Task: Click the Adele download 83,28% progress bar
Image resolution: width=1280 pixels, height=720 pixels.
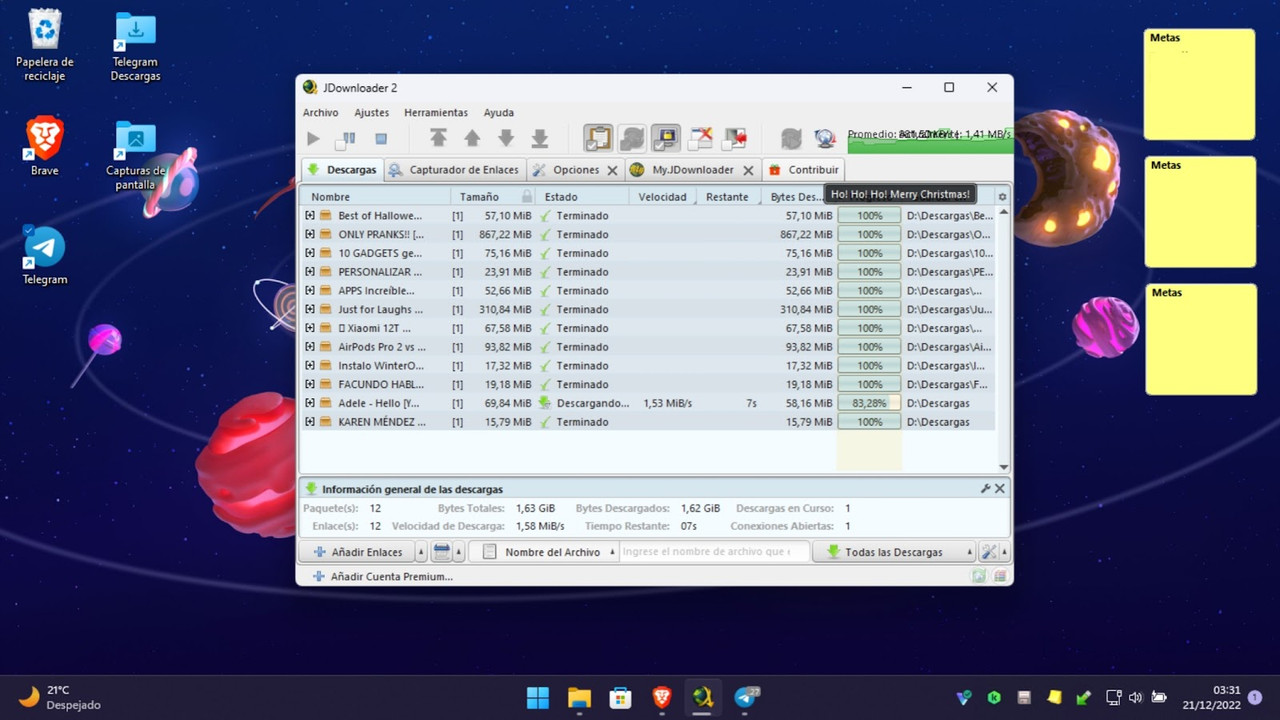Action: point(869,403)
